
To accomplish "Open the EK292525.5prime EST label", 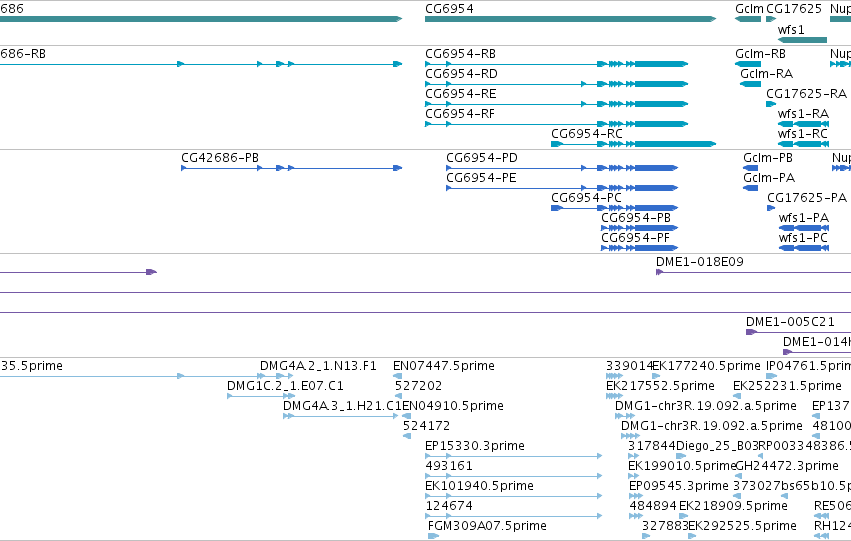I will [x=742, y=526].
